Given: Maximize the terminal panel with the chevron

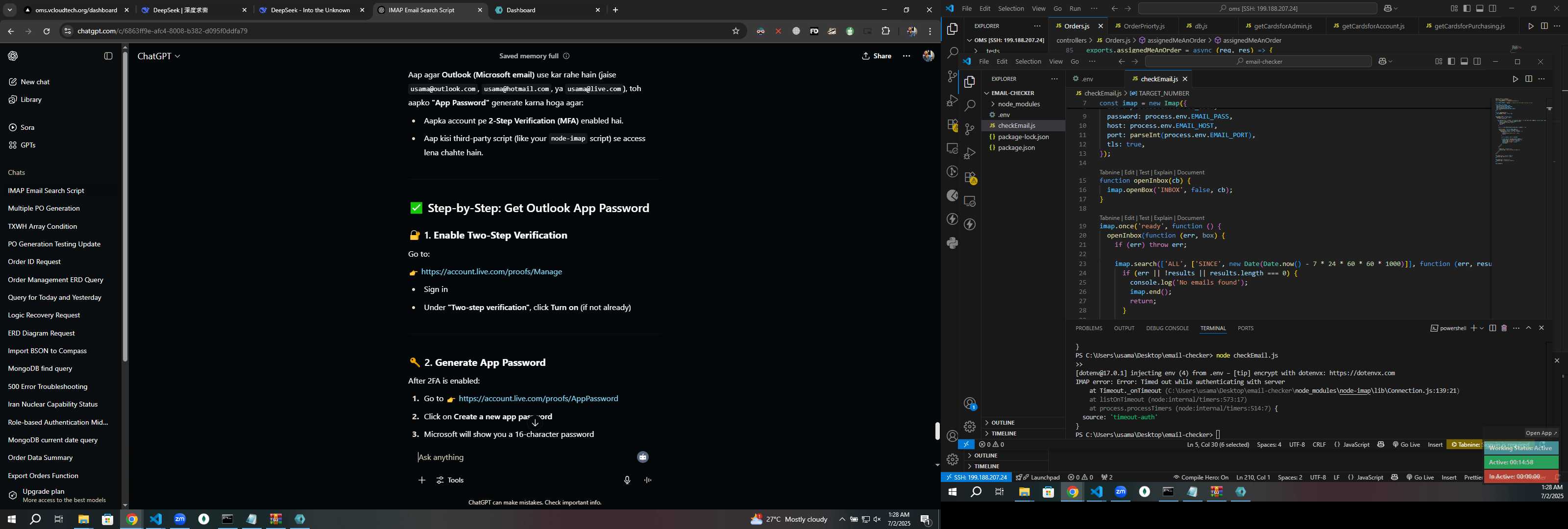Looking at the screenshot, I should [x=1528, y=328].
